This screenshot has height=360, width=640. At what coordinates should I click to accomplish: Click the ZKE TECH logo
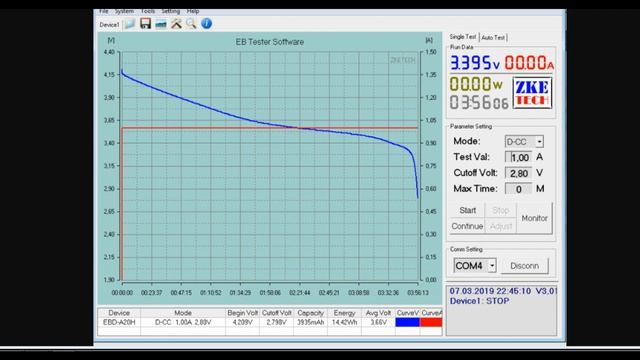pyautogui.click(x=532, y=93)
